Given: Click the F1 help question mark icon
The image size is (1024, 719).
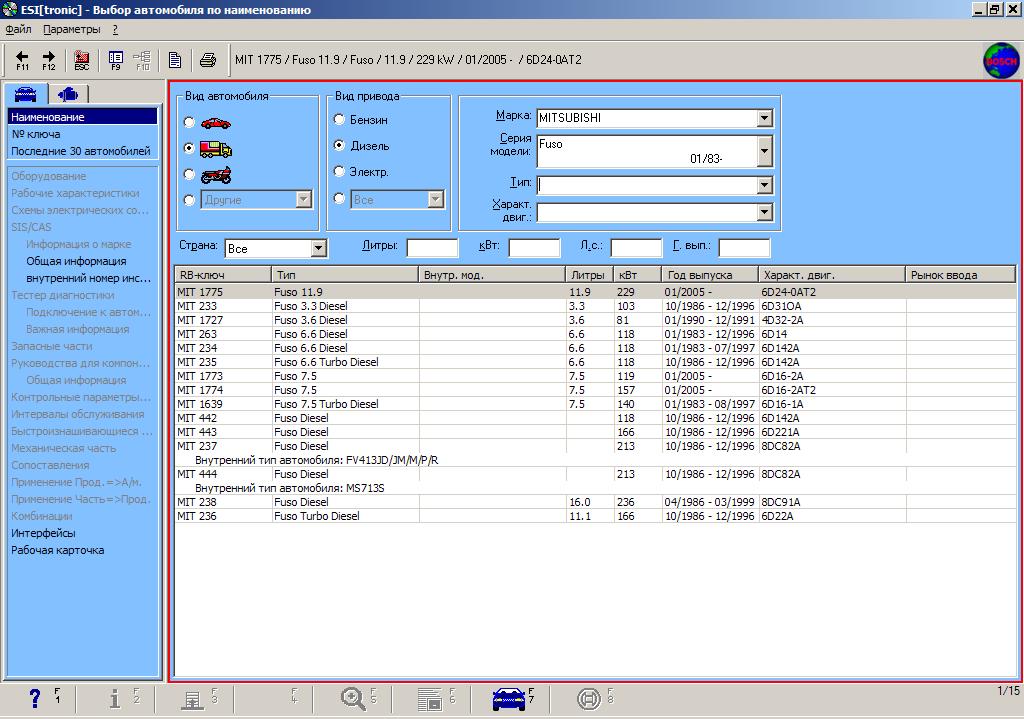Looking at the screenshot, I should coord(35,698).
